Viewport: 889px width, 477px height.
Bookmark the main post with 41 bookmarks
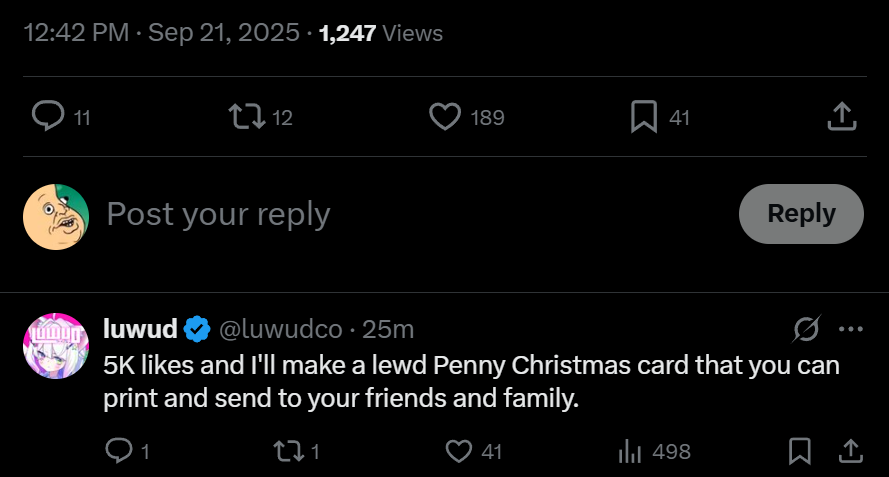(643, 117)
